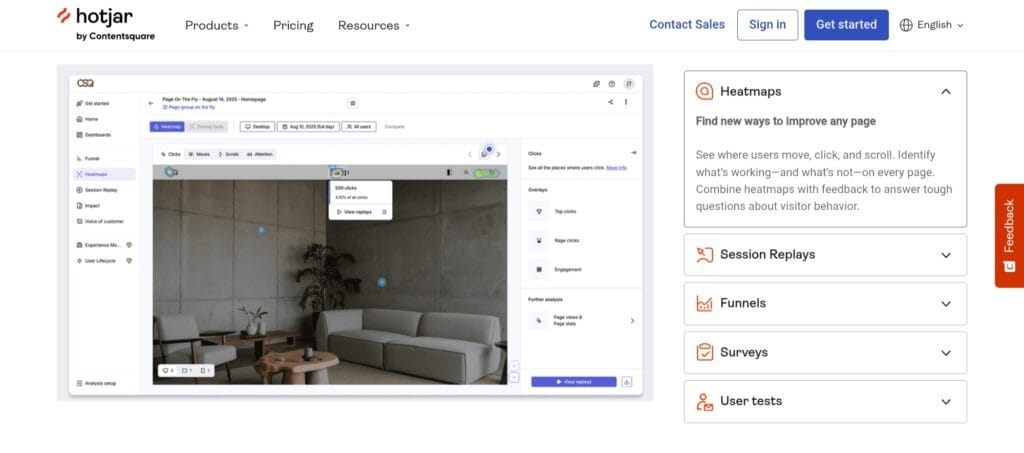Click the CSQ logo in the dashboard
The width and height of the screenshot is (1024, 453).
[x=85, y=83]
